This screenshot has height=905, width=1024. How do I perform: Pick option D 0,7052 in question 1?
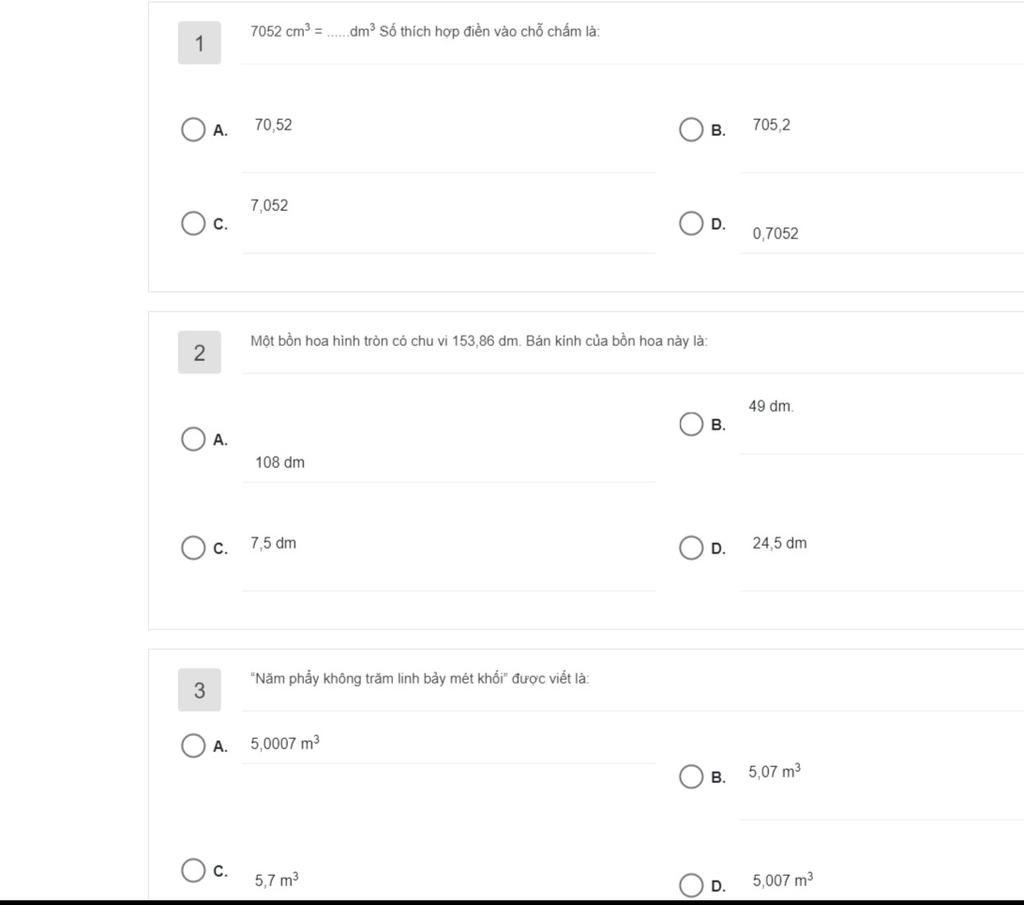(691, 223)
